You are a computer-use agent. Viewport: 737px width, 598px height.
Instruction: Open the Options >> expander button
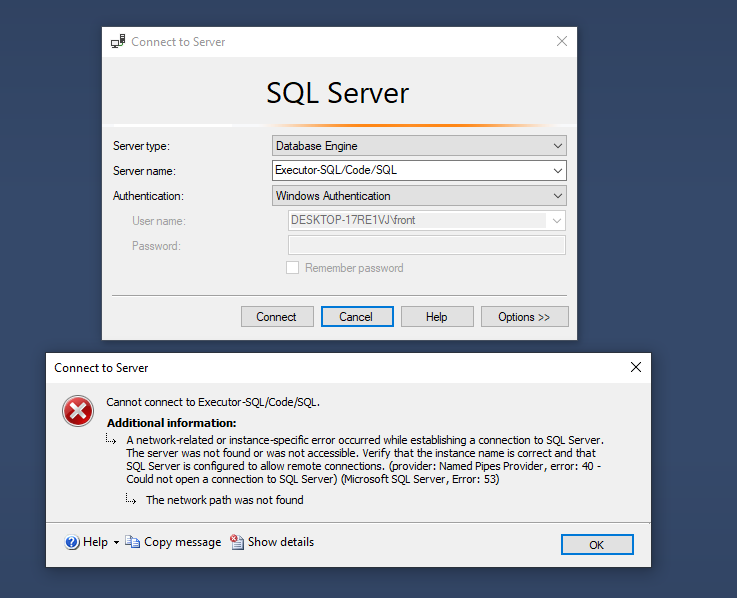point(524,316)
